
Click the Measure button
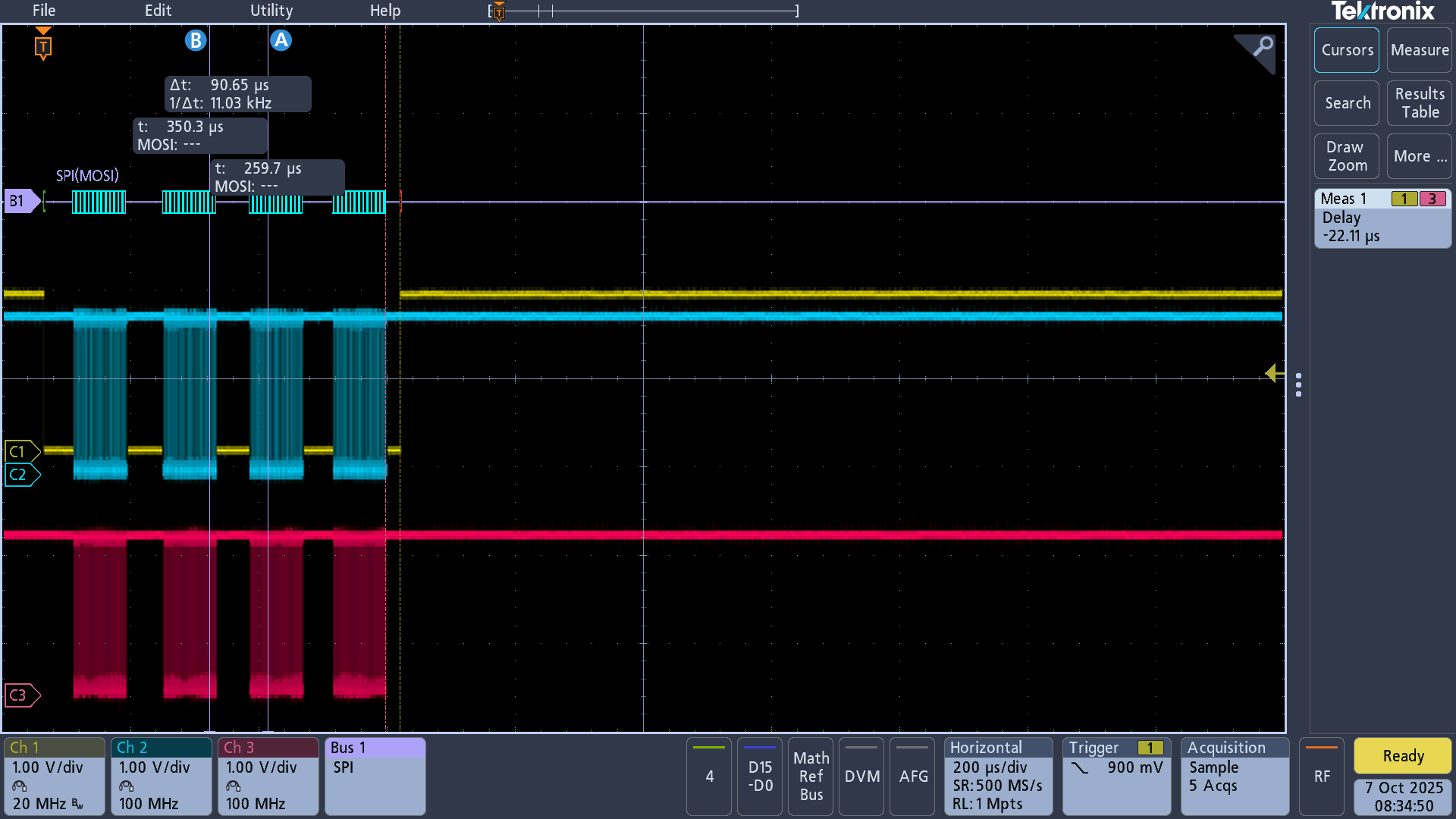(x=1420, y=50)
